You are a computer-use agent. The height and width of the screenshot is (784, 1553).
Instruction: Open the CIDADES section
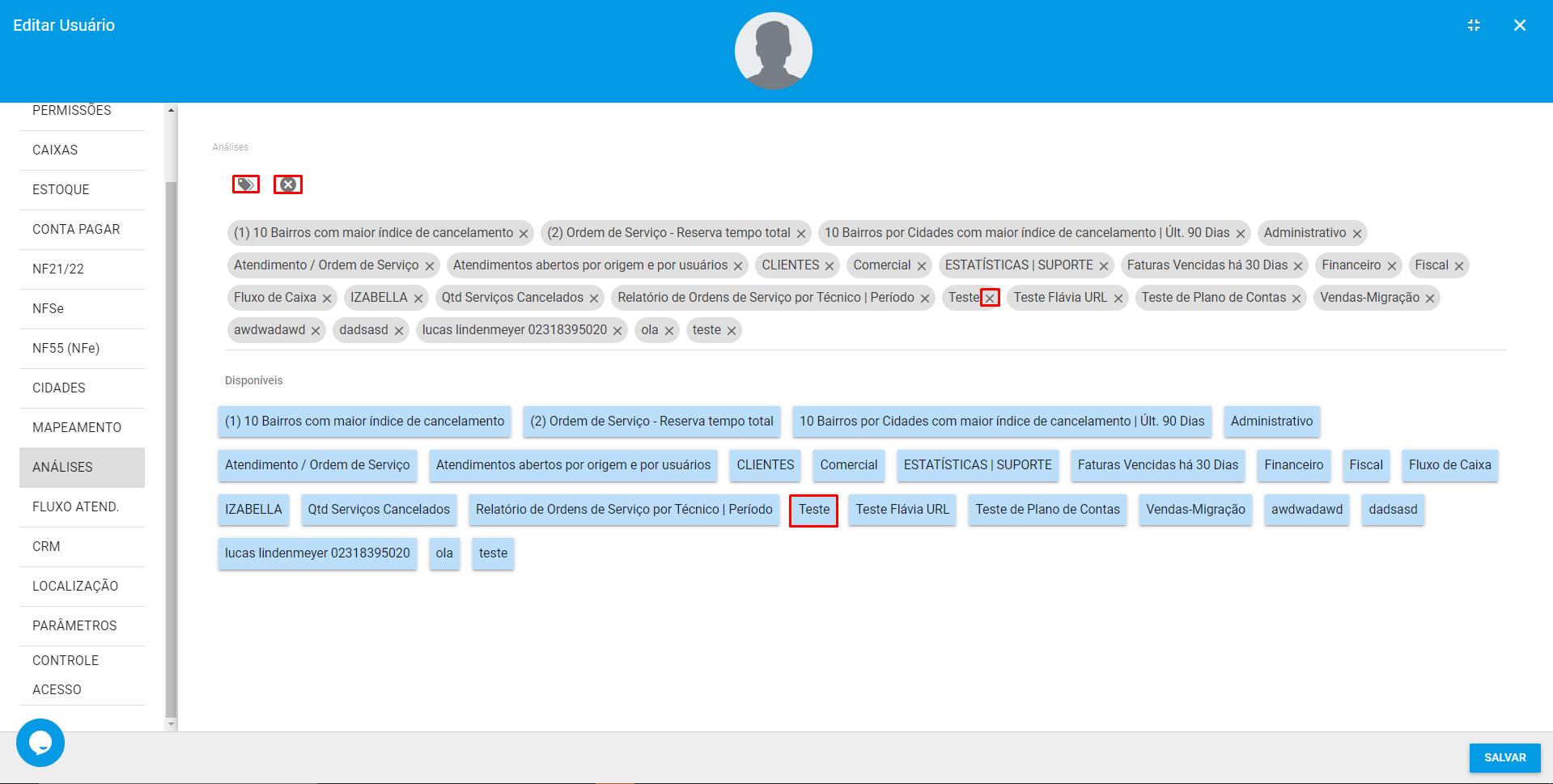57,388
